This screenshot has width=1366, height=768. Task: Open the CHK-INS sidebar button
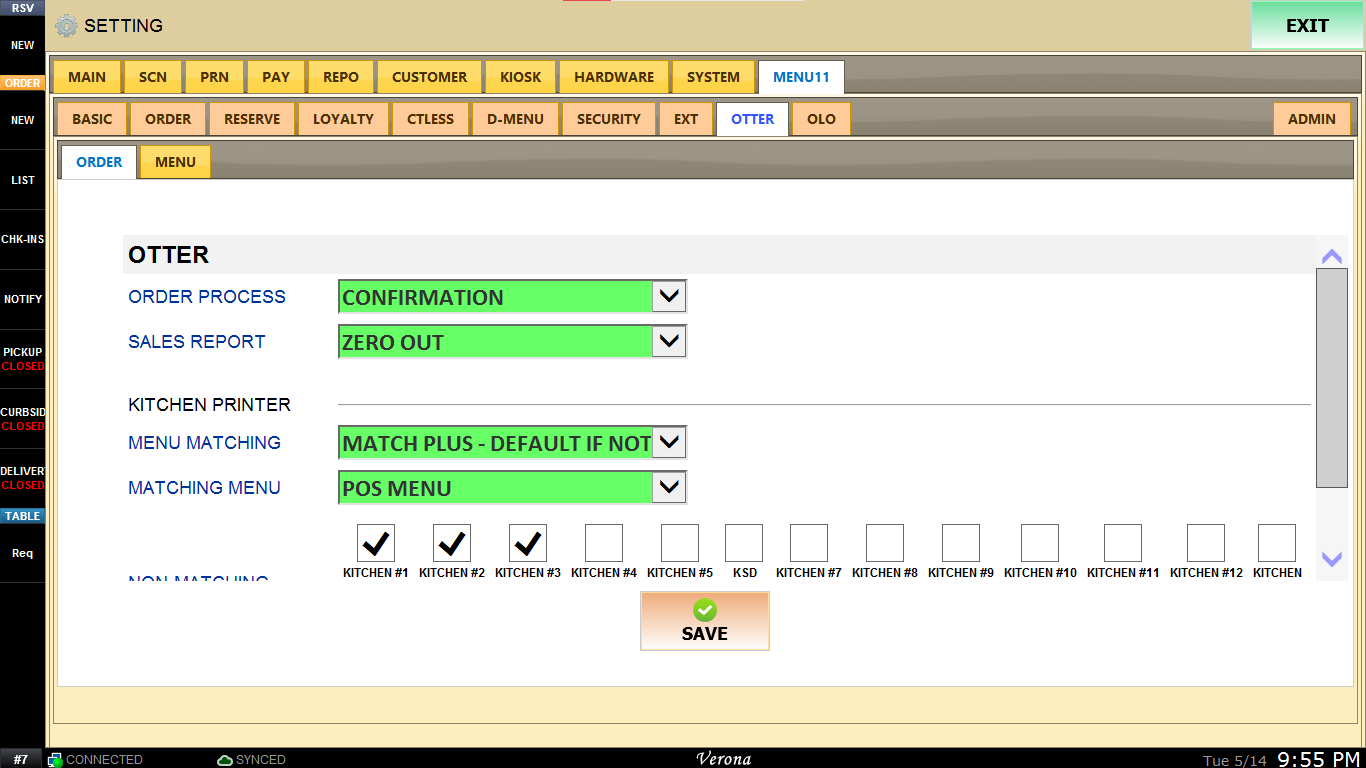(23, 240)
